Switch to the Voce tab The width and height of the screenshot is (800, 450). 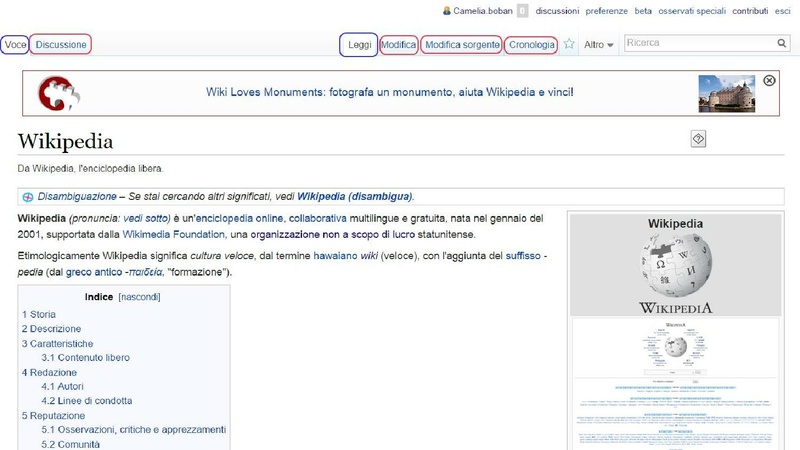click(x=15, y=44)
